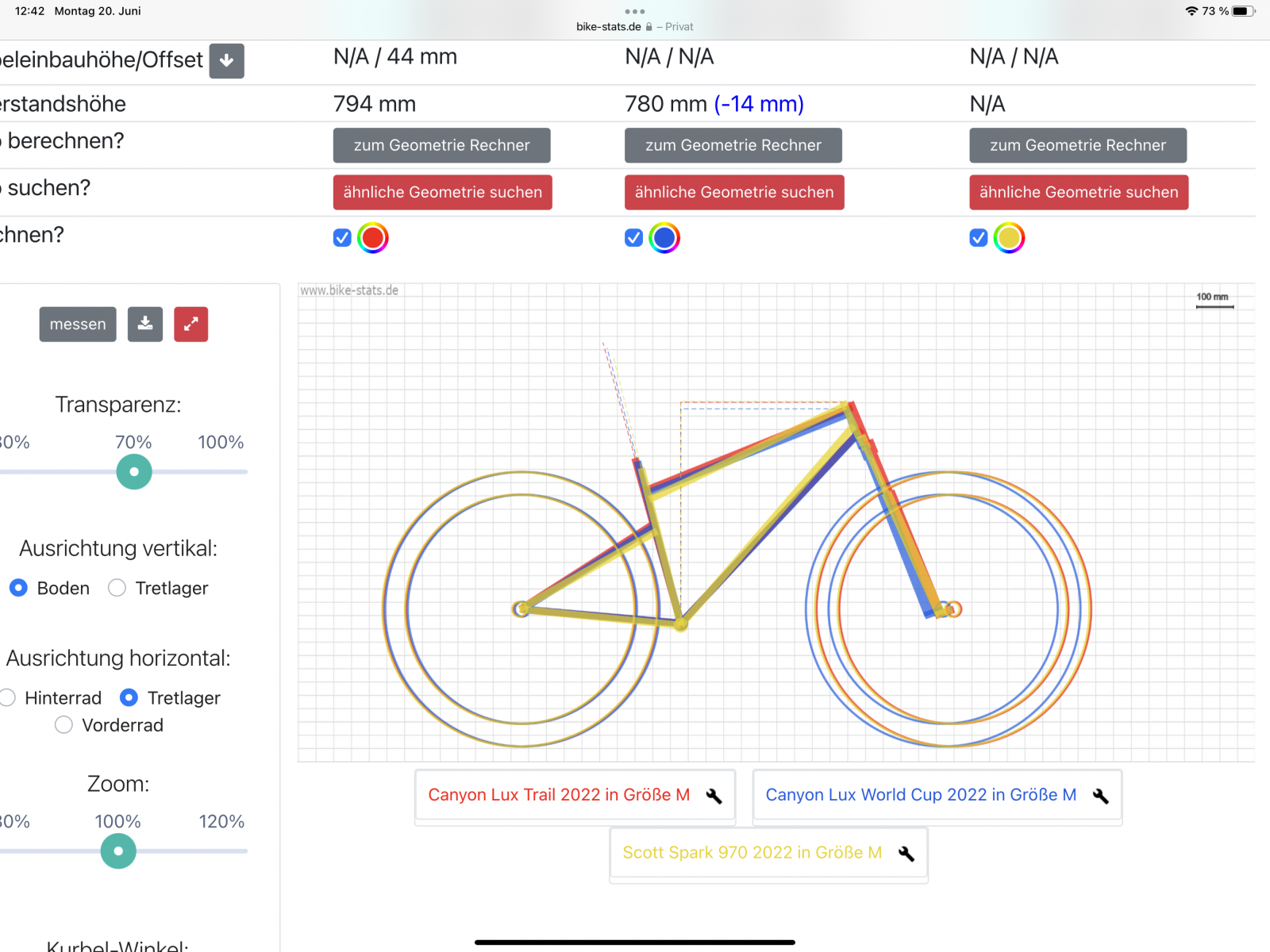Viewport: 1270px width, 952px height.
Task: Open Geometrie Rechner for first bike
Action: click(x=441, y=145)
